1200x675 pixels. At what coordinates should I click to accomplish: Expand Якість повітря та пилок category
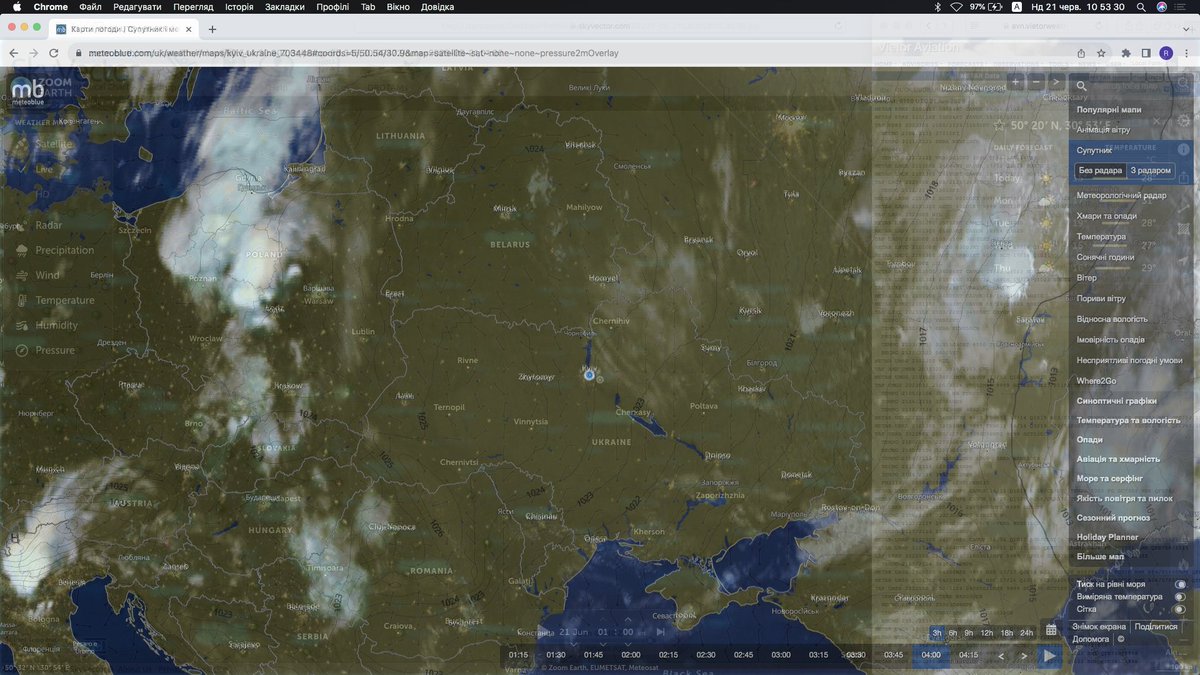pyautogui.click(x=1123, y=498)
